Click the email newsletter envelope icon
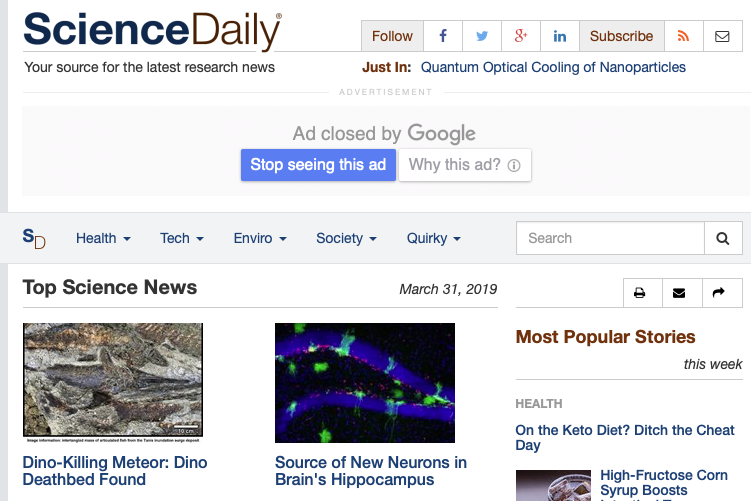The image size is (751, 501). (x=722, y=36)
